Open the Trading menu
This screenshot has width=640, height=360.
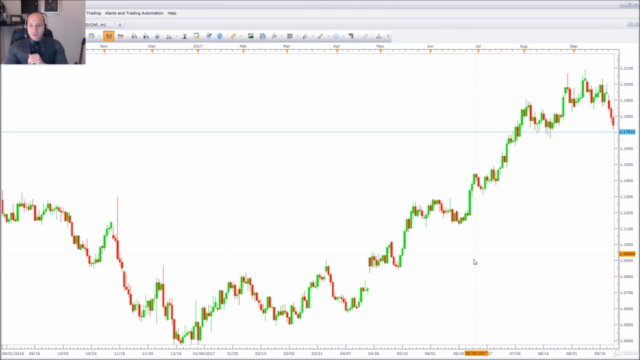[93, 13]
